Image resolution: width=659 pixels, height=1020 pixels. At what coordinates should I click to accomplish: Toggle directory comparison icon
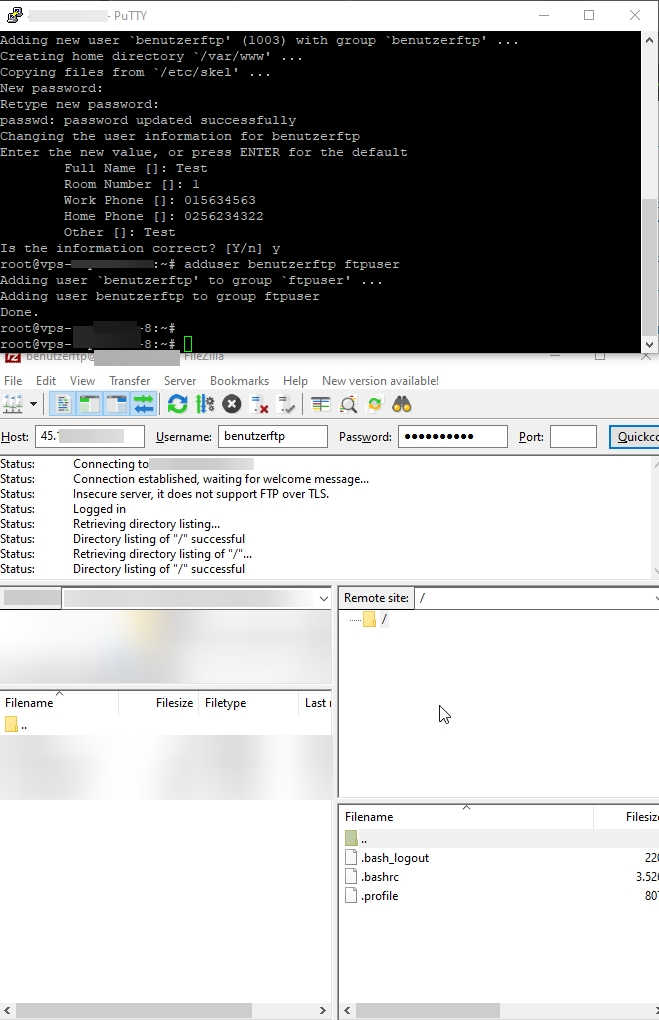click(x=348, y=404)
